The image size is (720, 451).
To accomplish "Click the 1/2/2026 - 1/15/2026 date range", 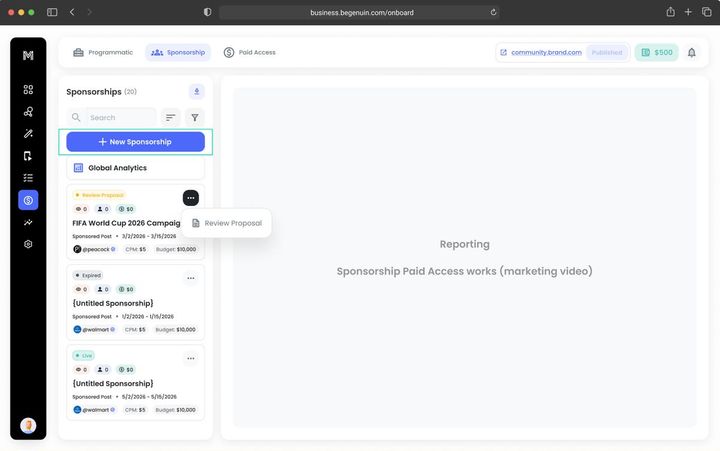I will click(x=147, y=316).
